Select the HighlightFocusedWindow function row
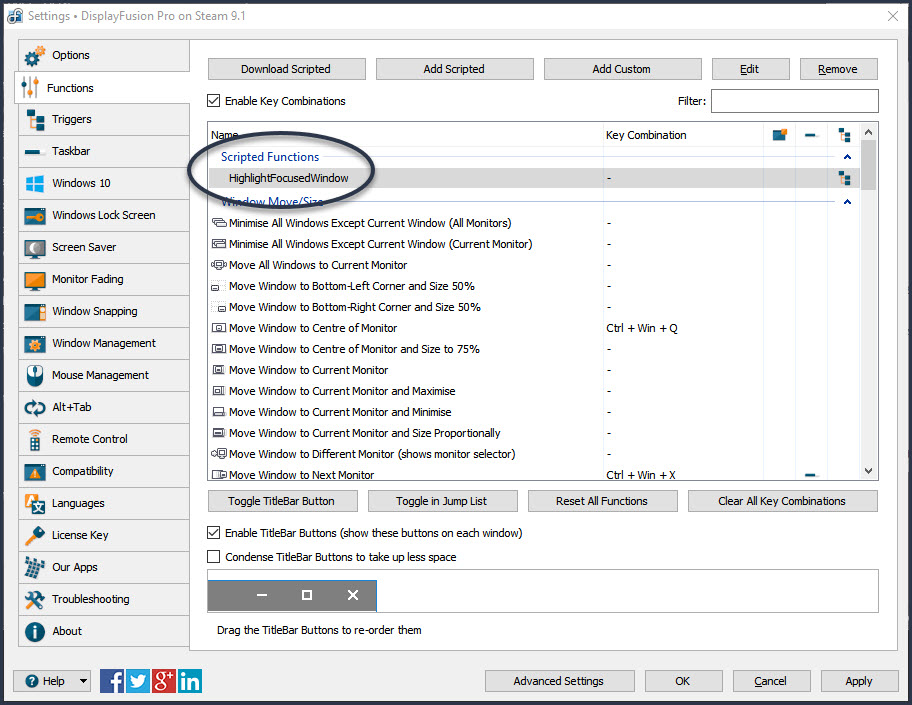This screenshot has height=705, width=912. tap(533, 178)
